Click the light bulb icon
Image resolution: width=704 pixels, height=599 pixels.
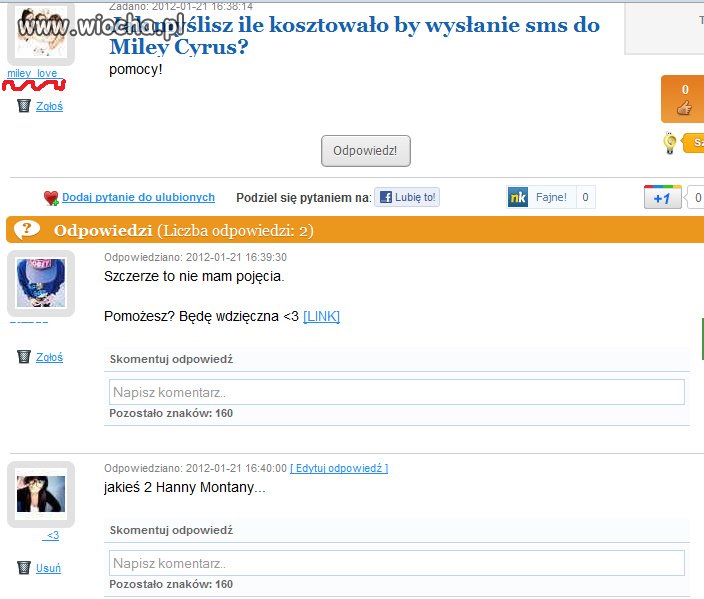(670, 143)
